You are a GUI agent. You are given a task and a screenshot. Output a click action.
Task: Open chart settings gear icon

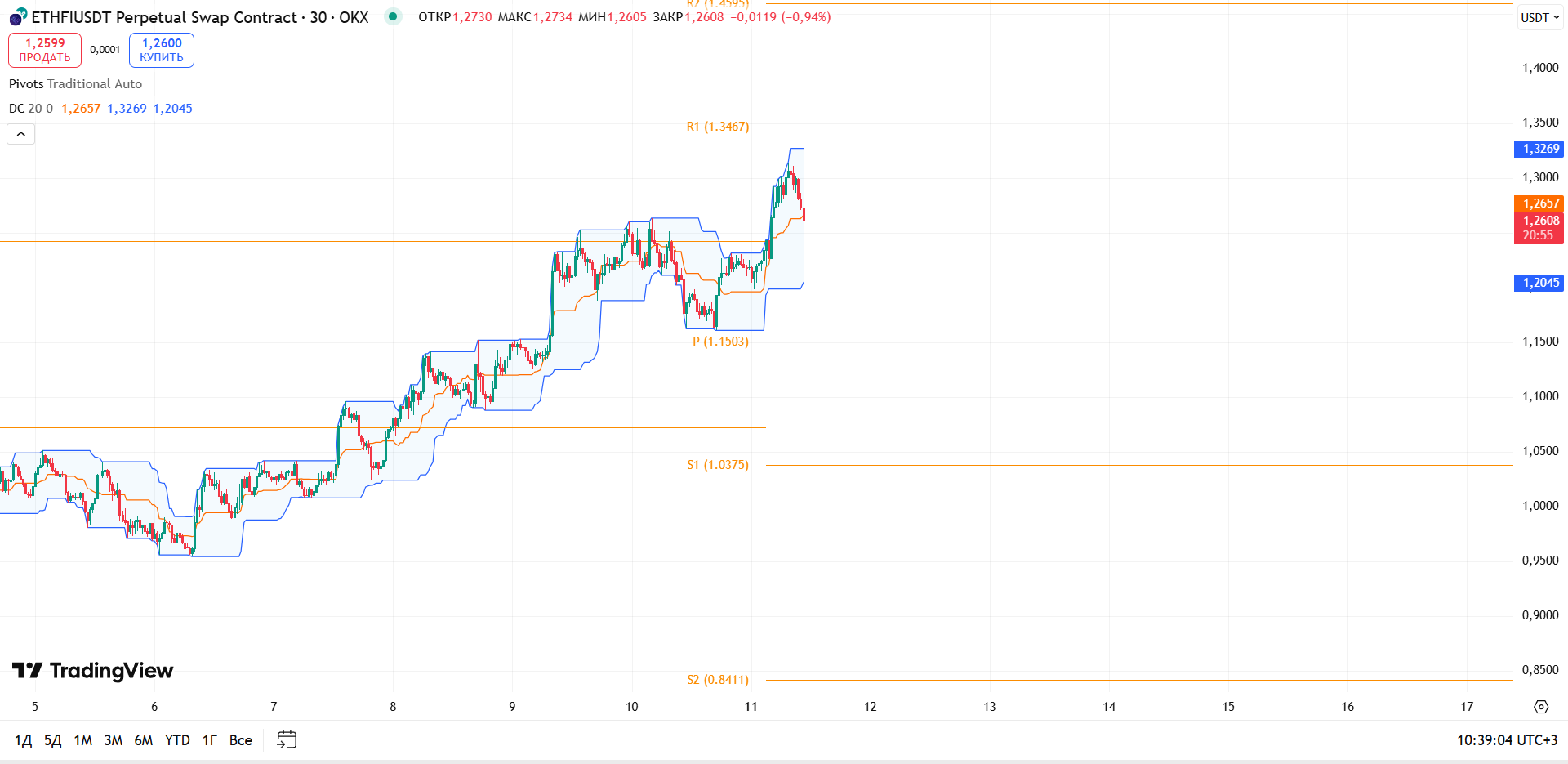[1541, 707]
